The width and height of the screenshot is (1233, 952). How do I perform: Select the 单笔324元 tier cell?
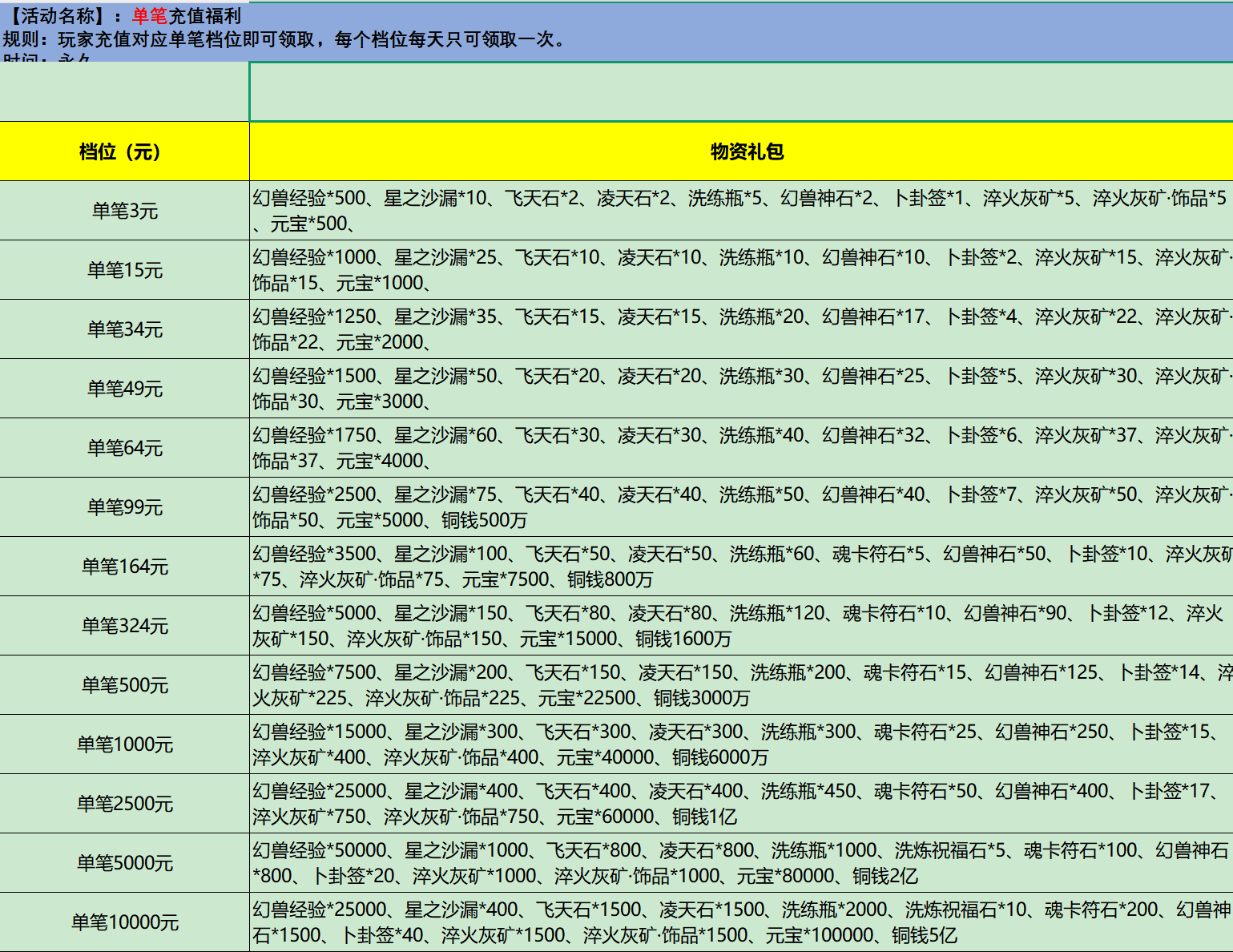(x=124, y=626)
